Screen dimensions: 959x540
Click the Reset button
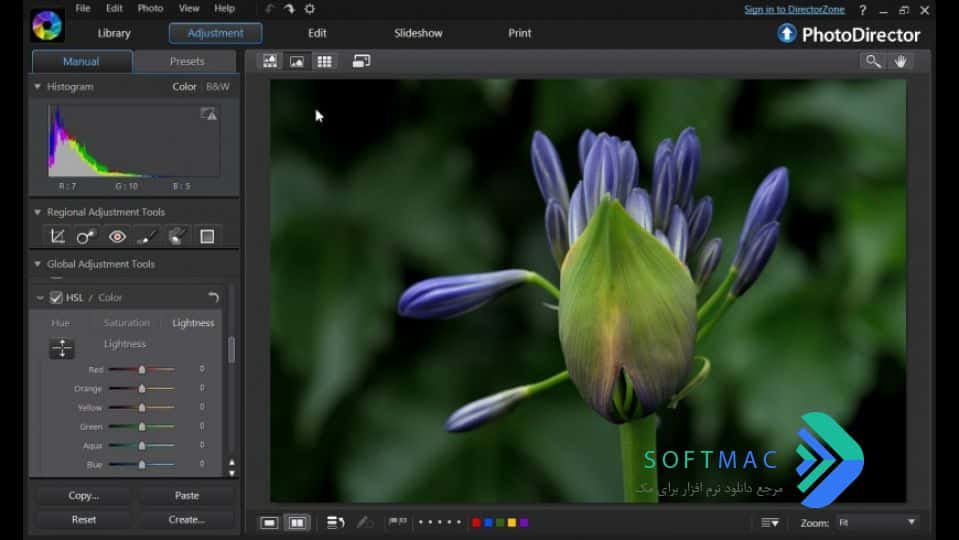pos(84,519)
